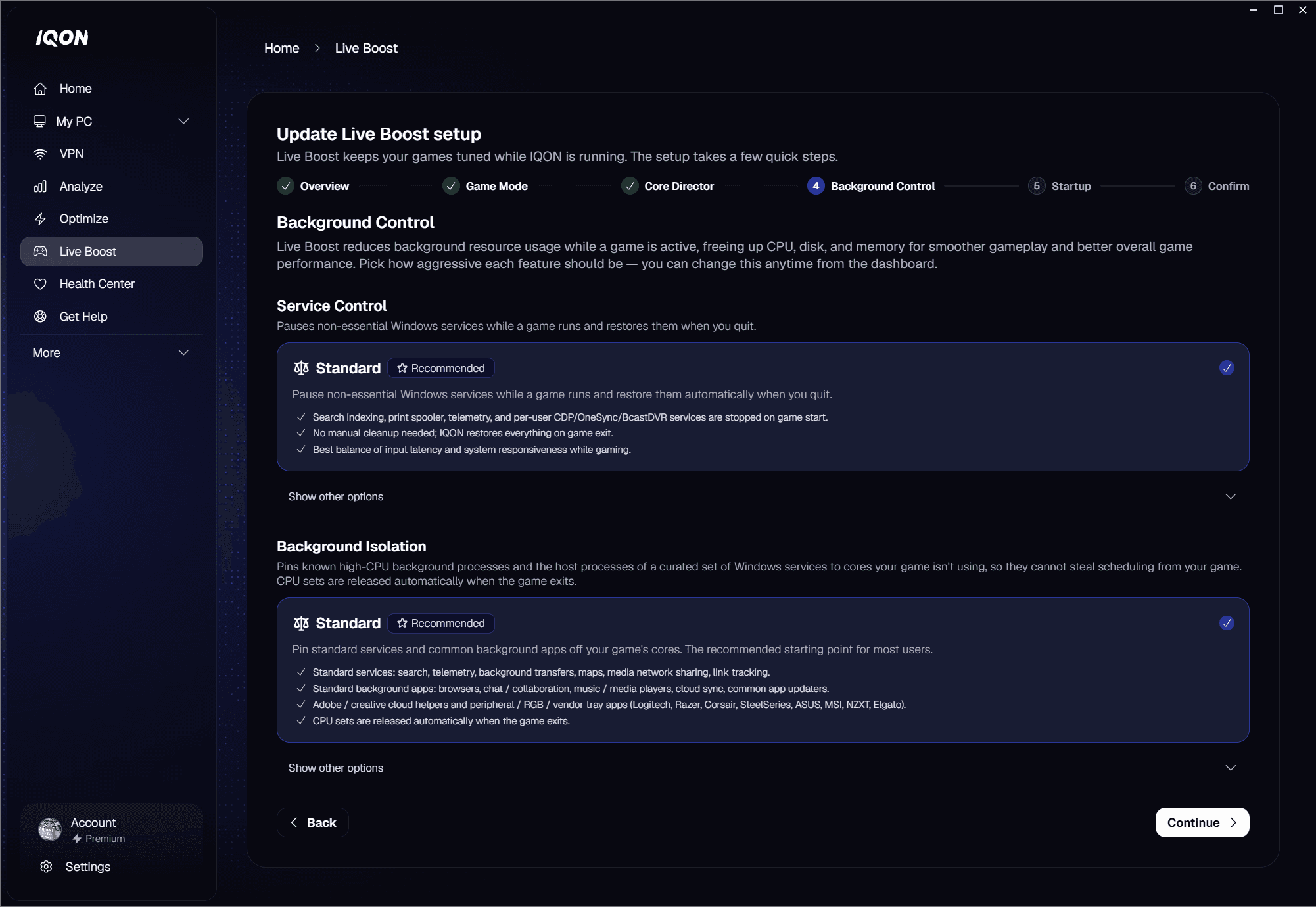Viewport: 1316px width, 907px height.
Task: Click the Live Boost breadcrumb link
Action: pyautogui.click(x=366, y=48)
